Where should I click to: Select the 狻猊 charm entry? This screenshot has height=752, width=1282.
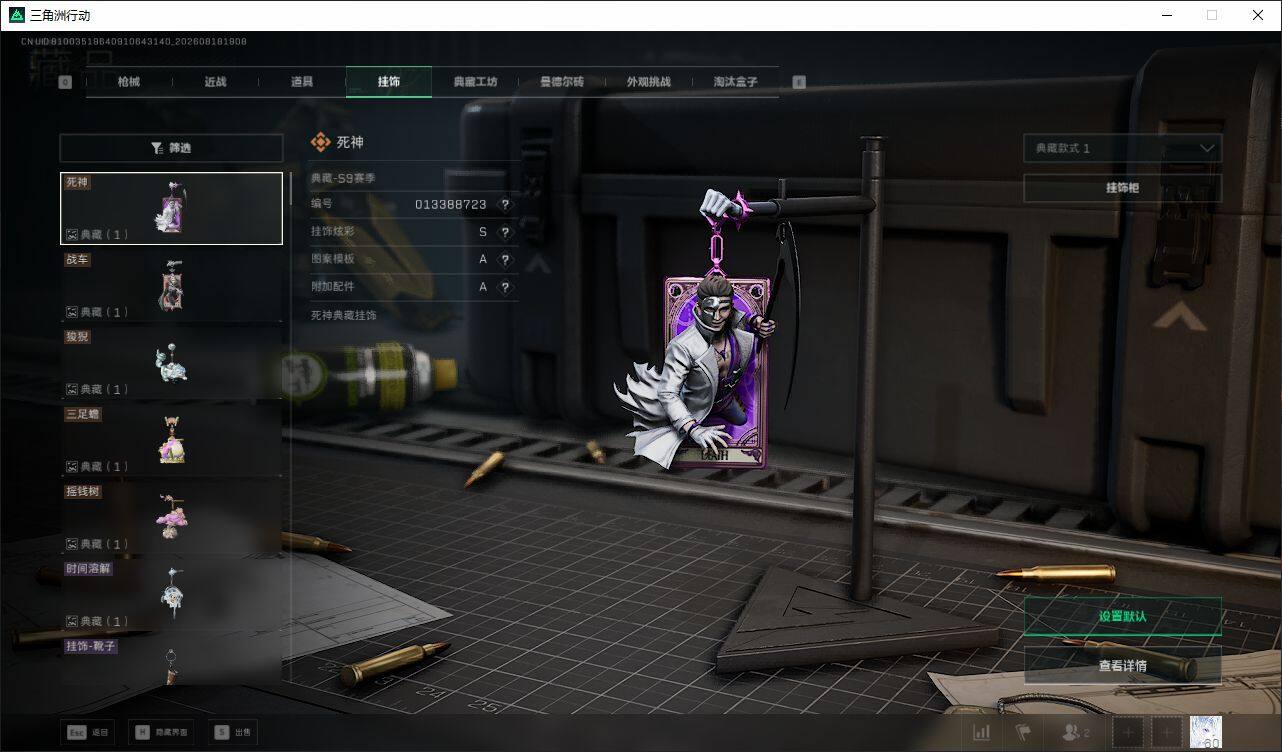171,363
